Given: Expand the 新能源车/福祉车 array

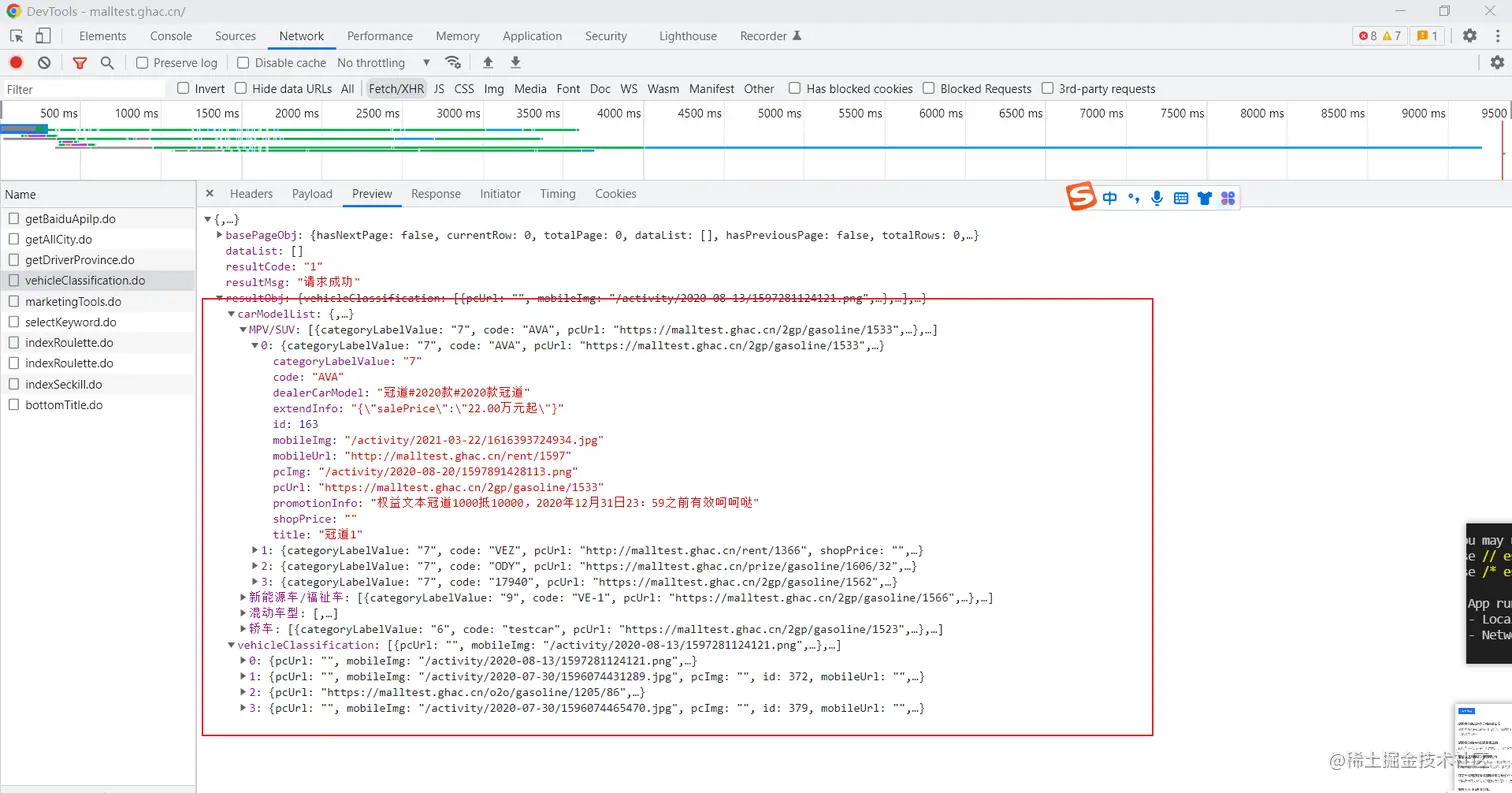Looking at the screenshot, I should (x=243, y=598).
